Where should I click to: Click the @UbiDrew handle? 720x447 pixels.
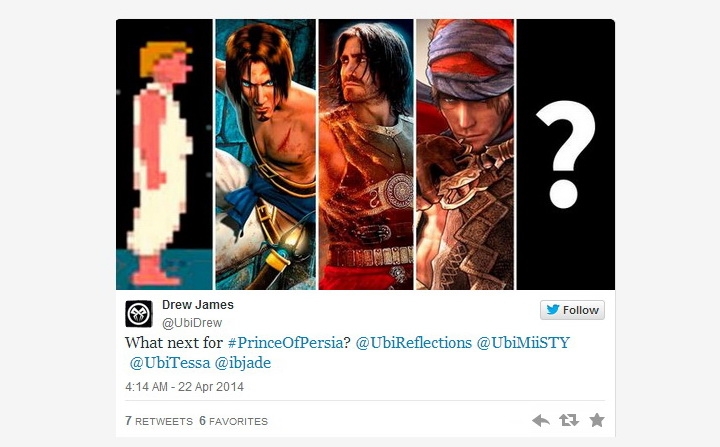(x=192, y=323)
